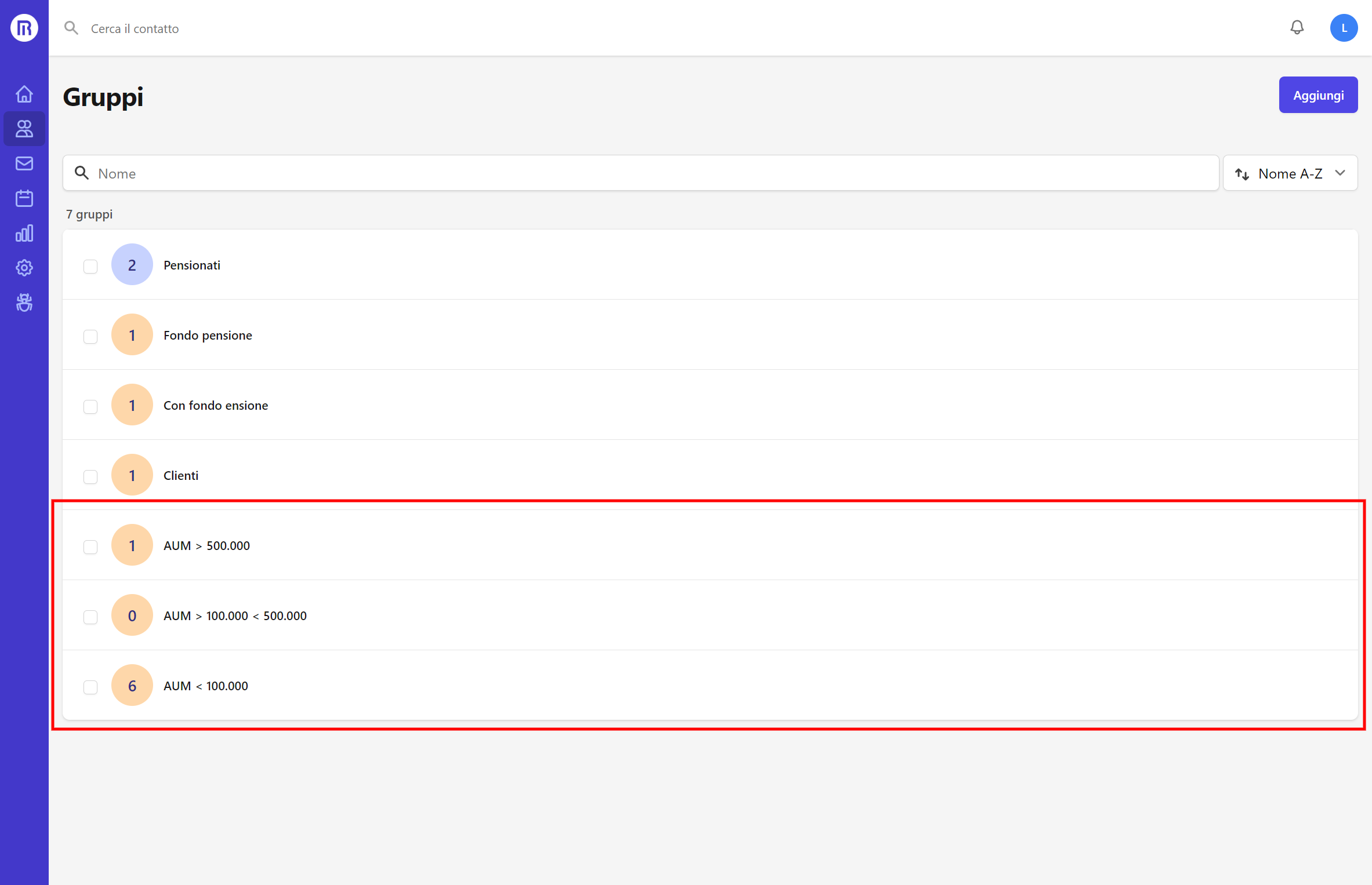Image resolution: width=1372 pixels, height=885 pixels.
Task: Check the AUM < 100.000 checkbox
Action: click(x=90, y=687)
